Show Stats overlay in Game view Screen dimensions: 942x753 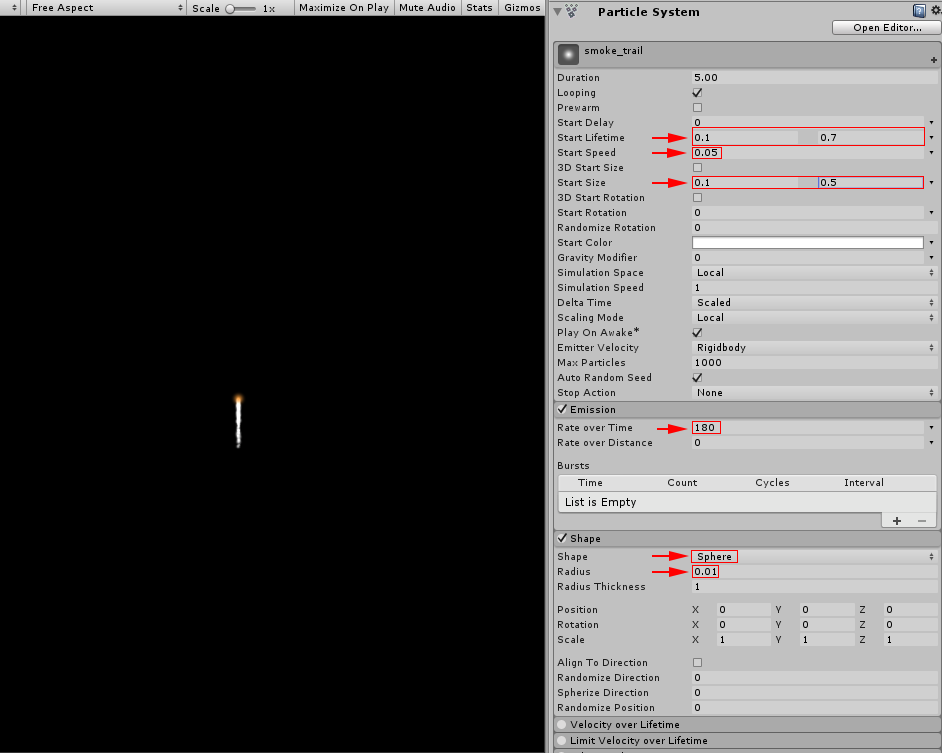(x=479, y=8)
